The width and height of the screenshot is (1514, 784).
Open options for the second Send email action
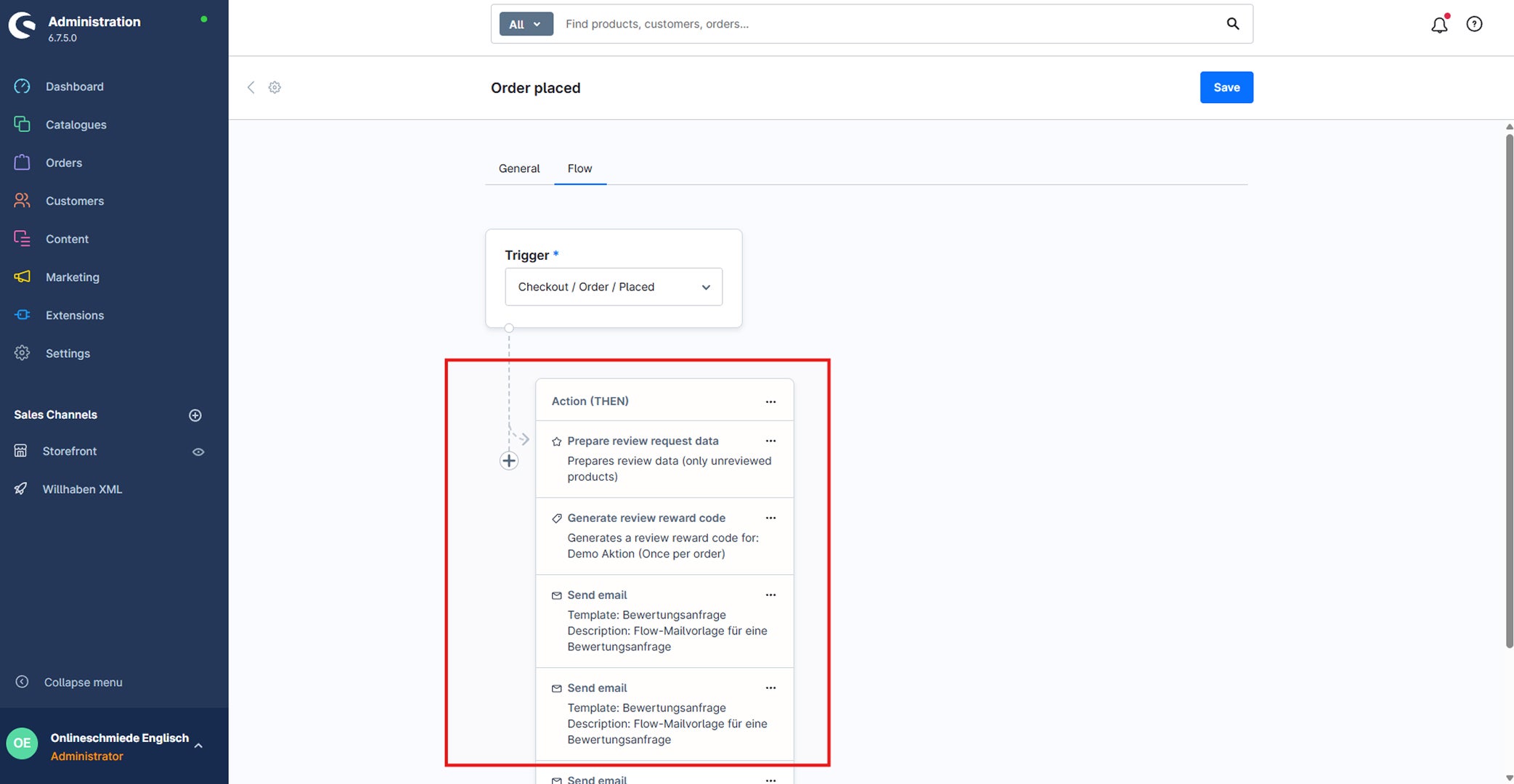tap(770, 687)
